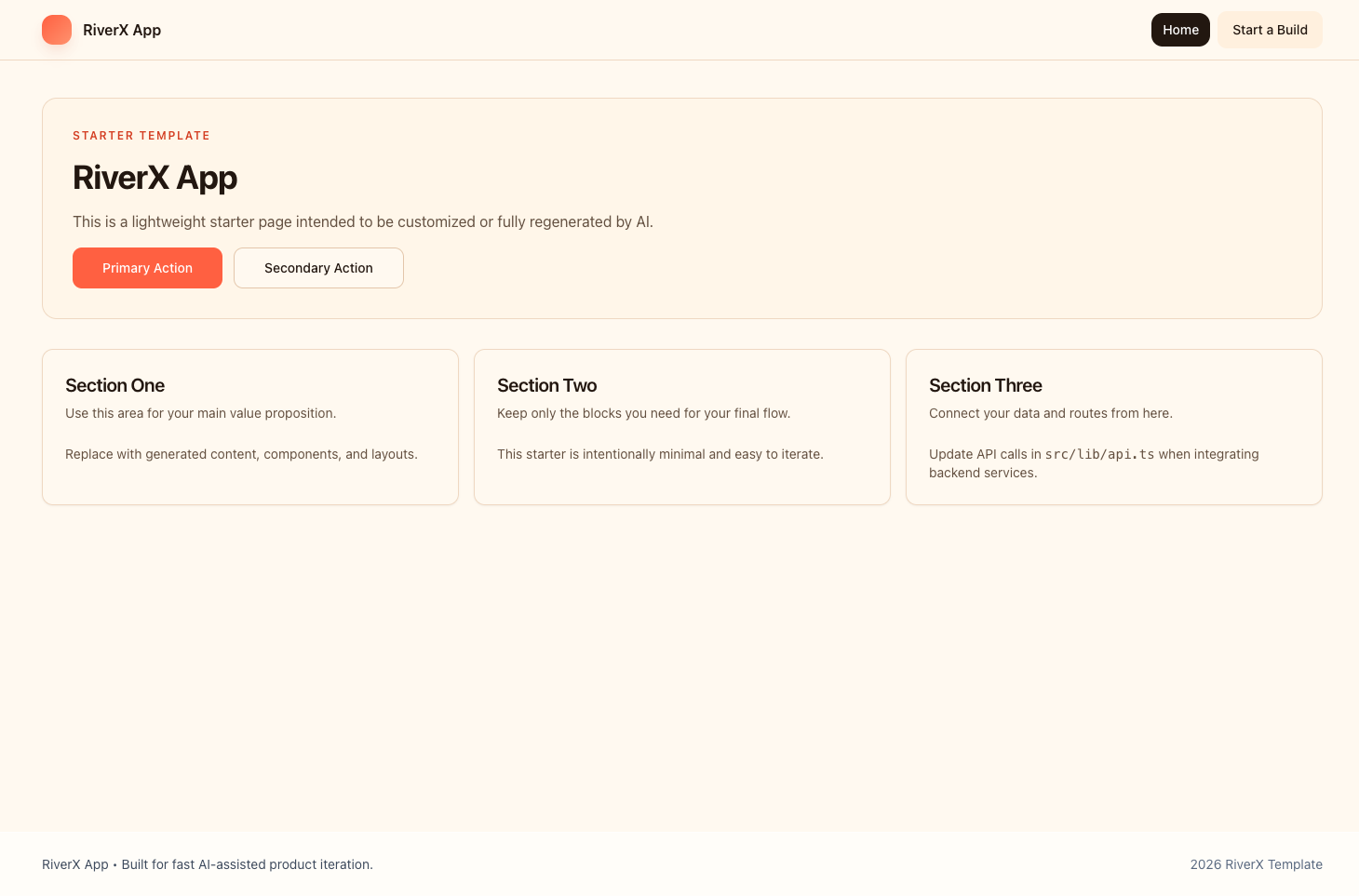Open the Start a Build nav item
Viewport: 1359px width, 896px height.
coord(1270,30)
